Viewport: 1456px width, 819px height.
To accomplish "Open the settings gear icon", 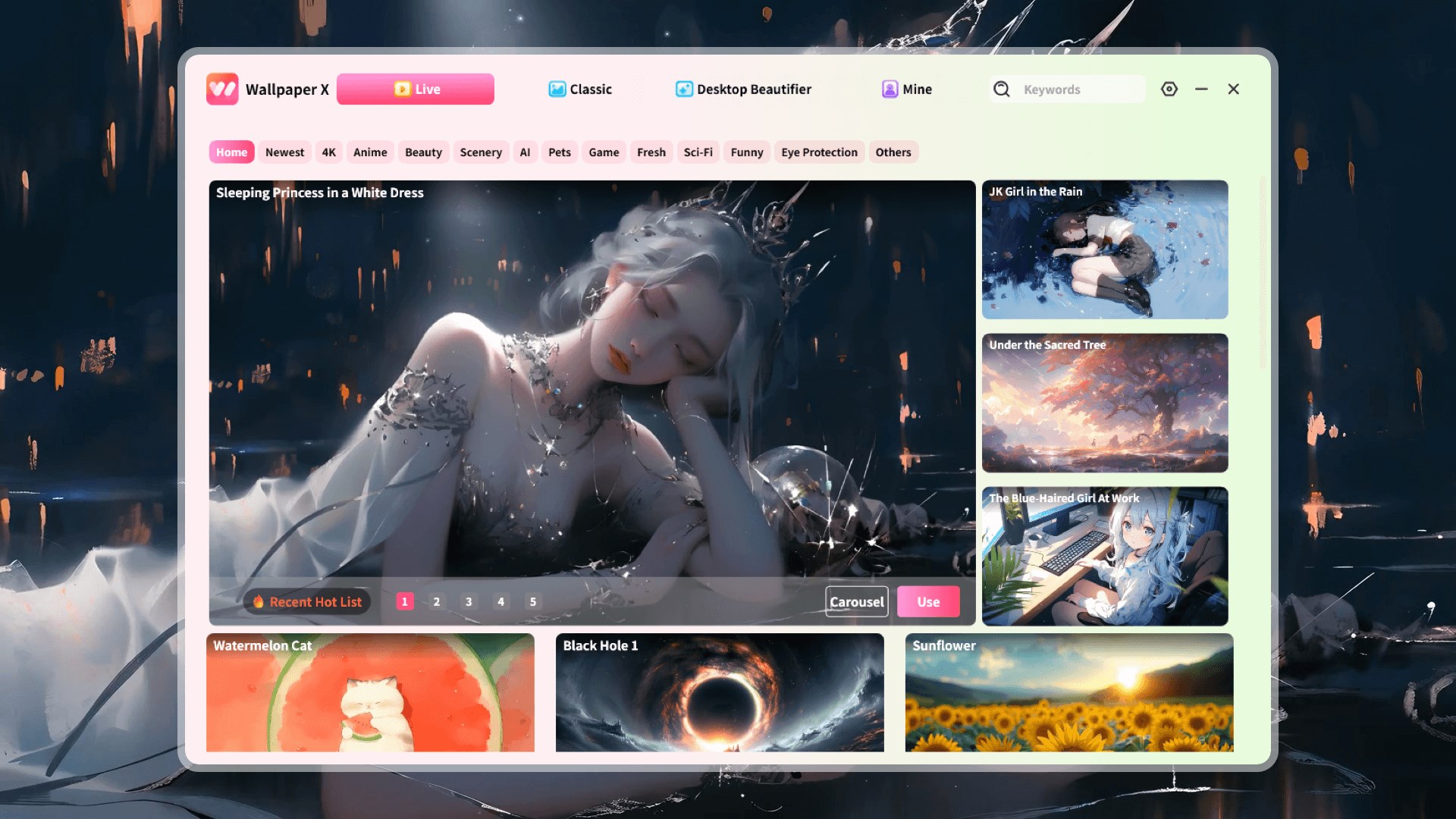I will coord(1169,89).
